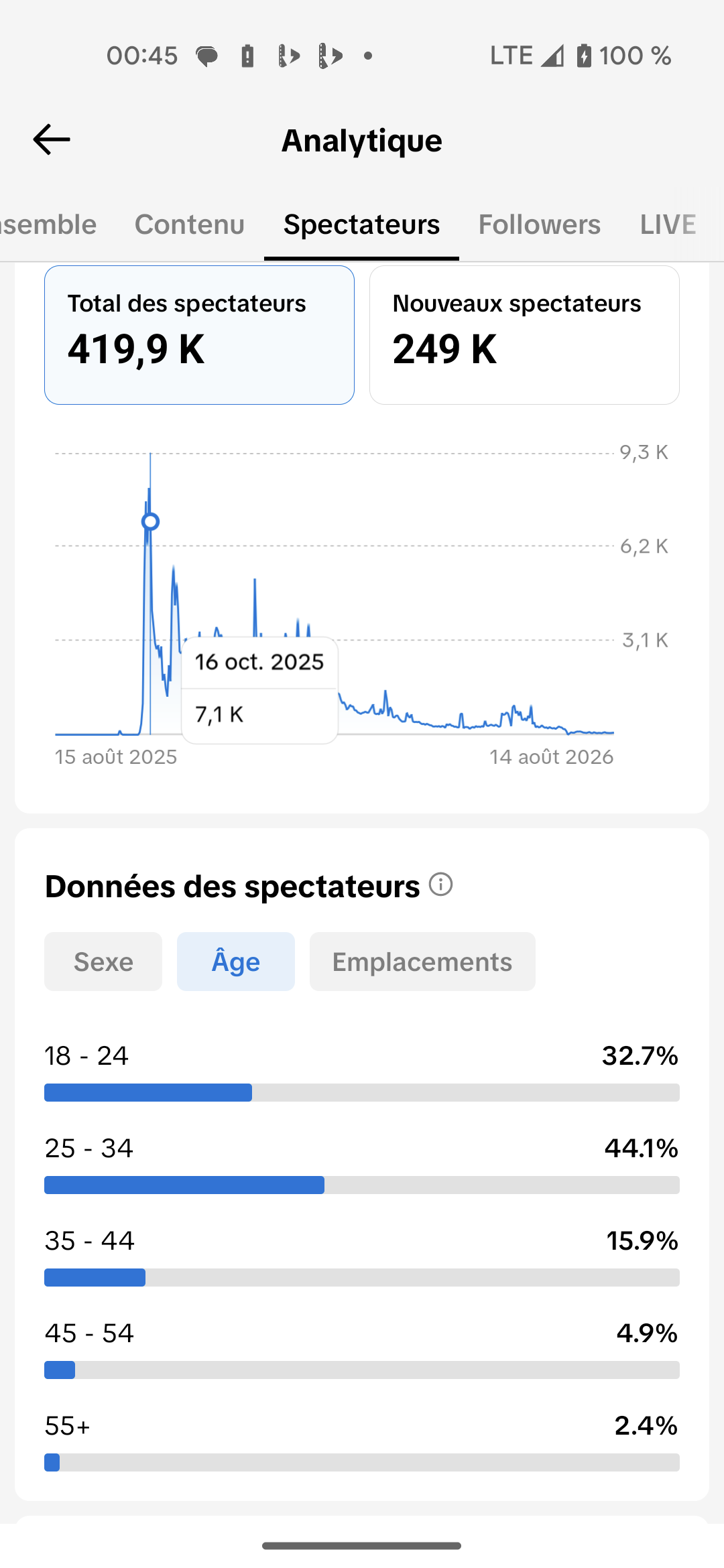
Task: Tap the 16 oct. 2025 chart tooltip
Action: point(259,690)
